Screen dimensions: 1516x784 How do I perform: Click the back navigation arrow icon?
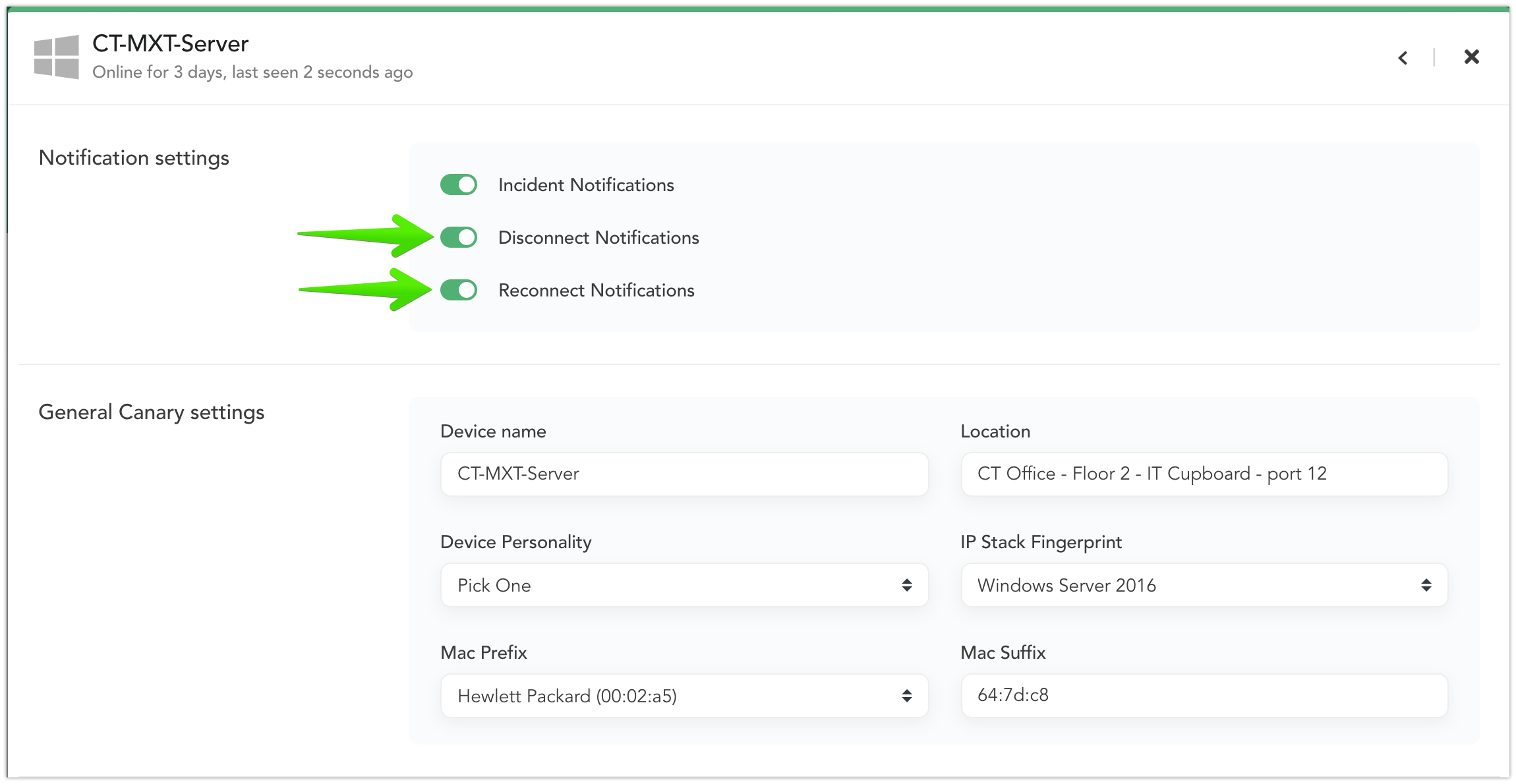coord(1404,55)
